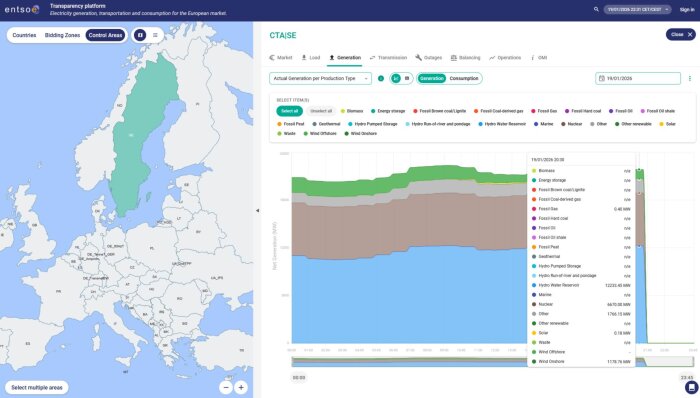The height and width of the screenshot is (398, 700).
Task: Select the table view icon
Action: pos(407,79)
